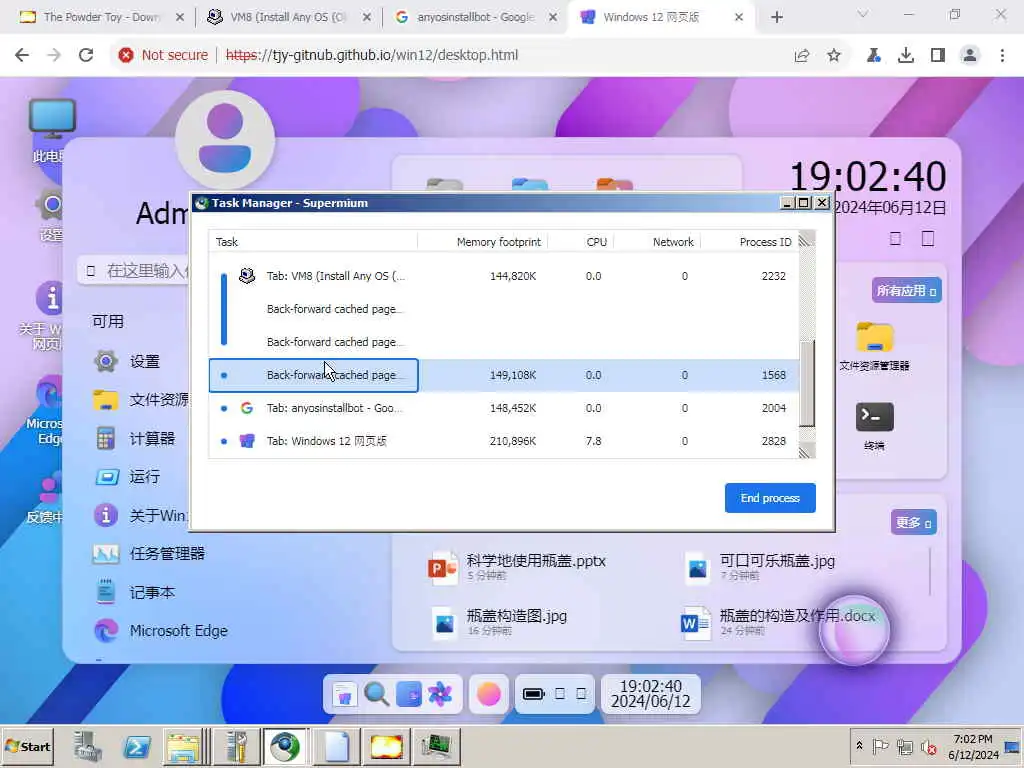Open the circuit-board monitor taskbar icon
The width and height of the screenshot is (1024, 768).
436,746
